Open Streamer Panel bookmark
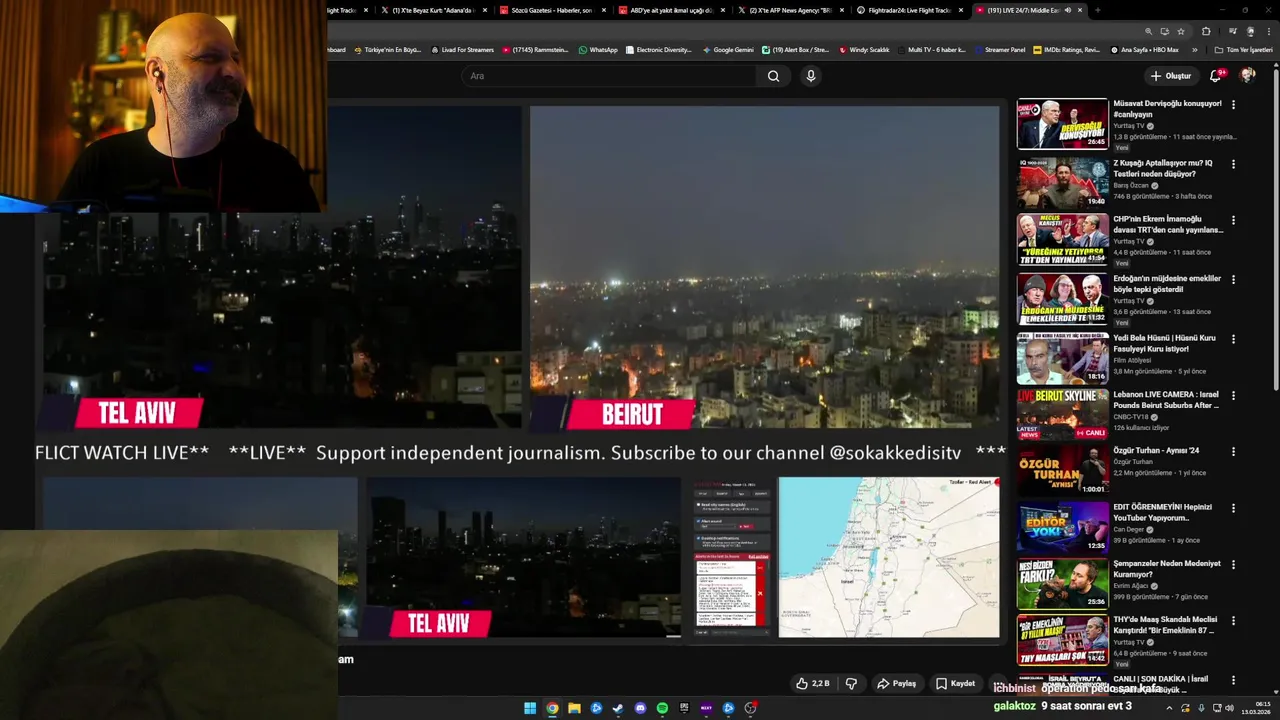This screenshot has height=720, width=1280. 998,50
